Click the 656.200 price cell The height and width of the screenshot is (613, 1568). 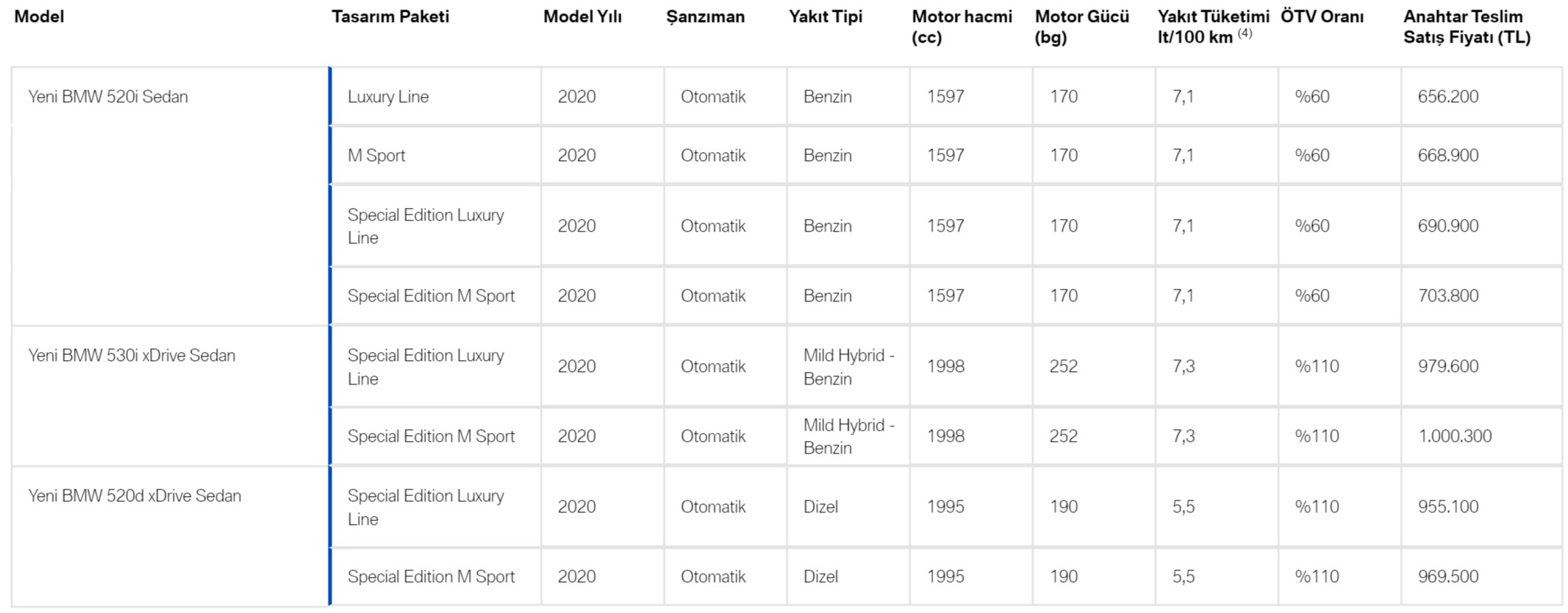[x=1447, y=96]
